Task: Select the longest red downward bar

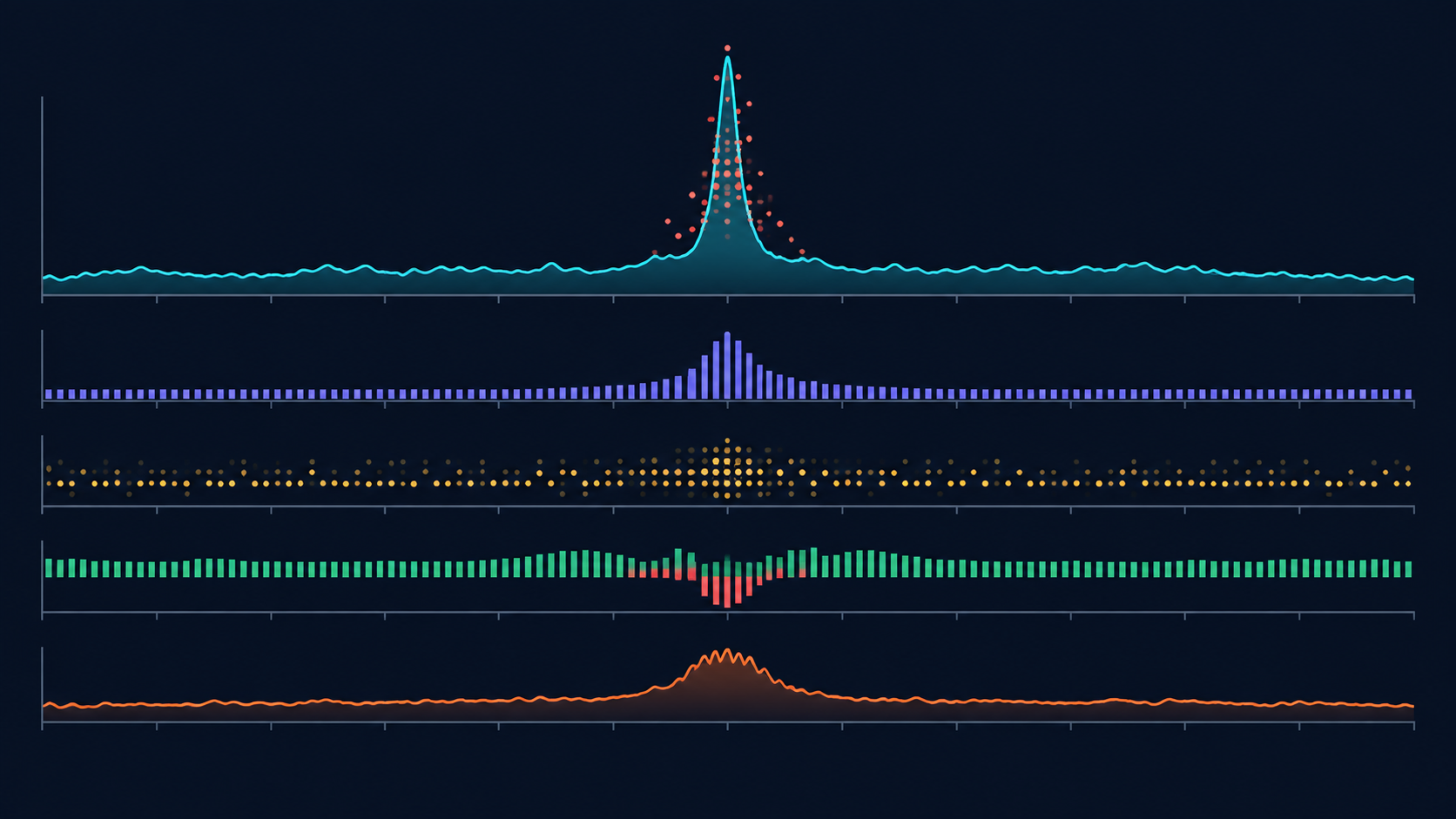Action: 727,592
